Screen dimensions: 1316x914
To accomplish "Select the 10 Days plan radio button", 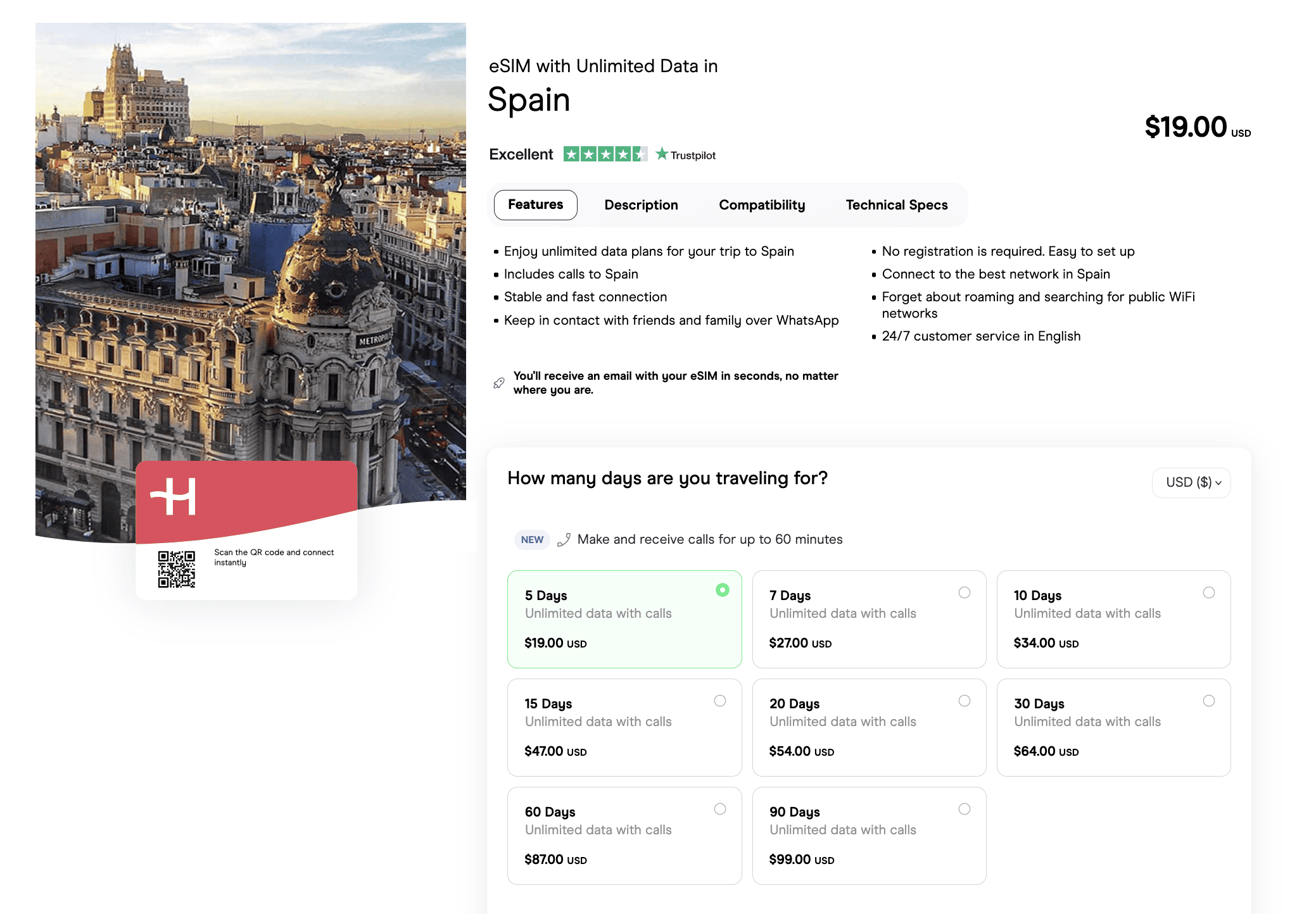I will pos(1209,592).
